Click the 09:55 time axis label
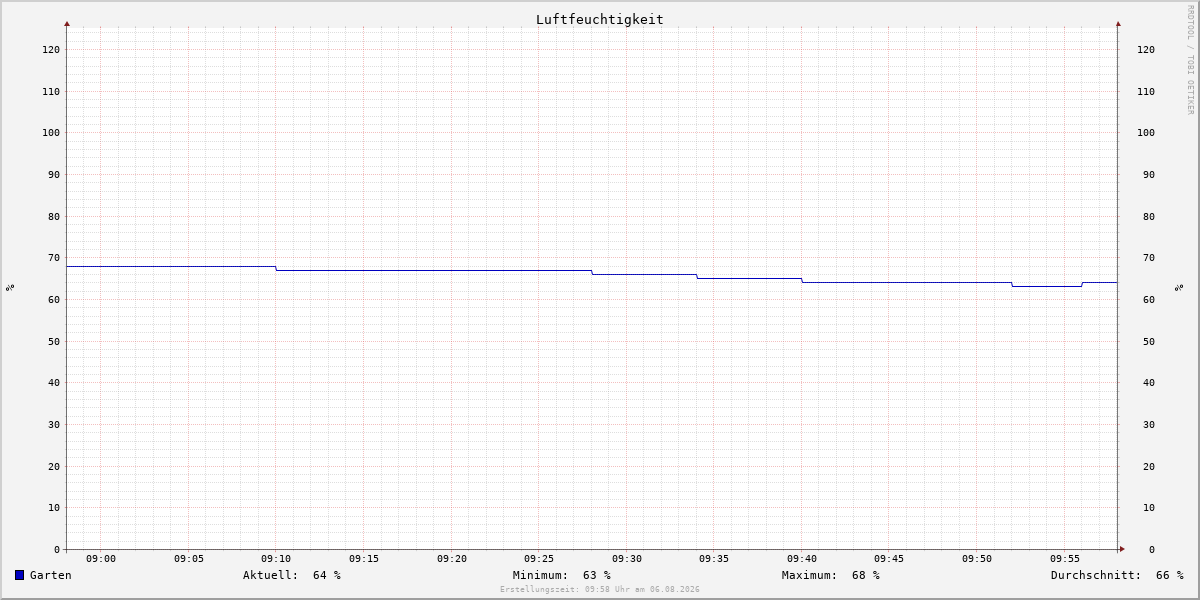1200x600 pixels. (1065, 559)
